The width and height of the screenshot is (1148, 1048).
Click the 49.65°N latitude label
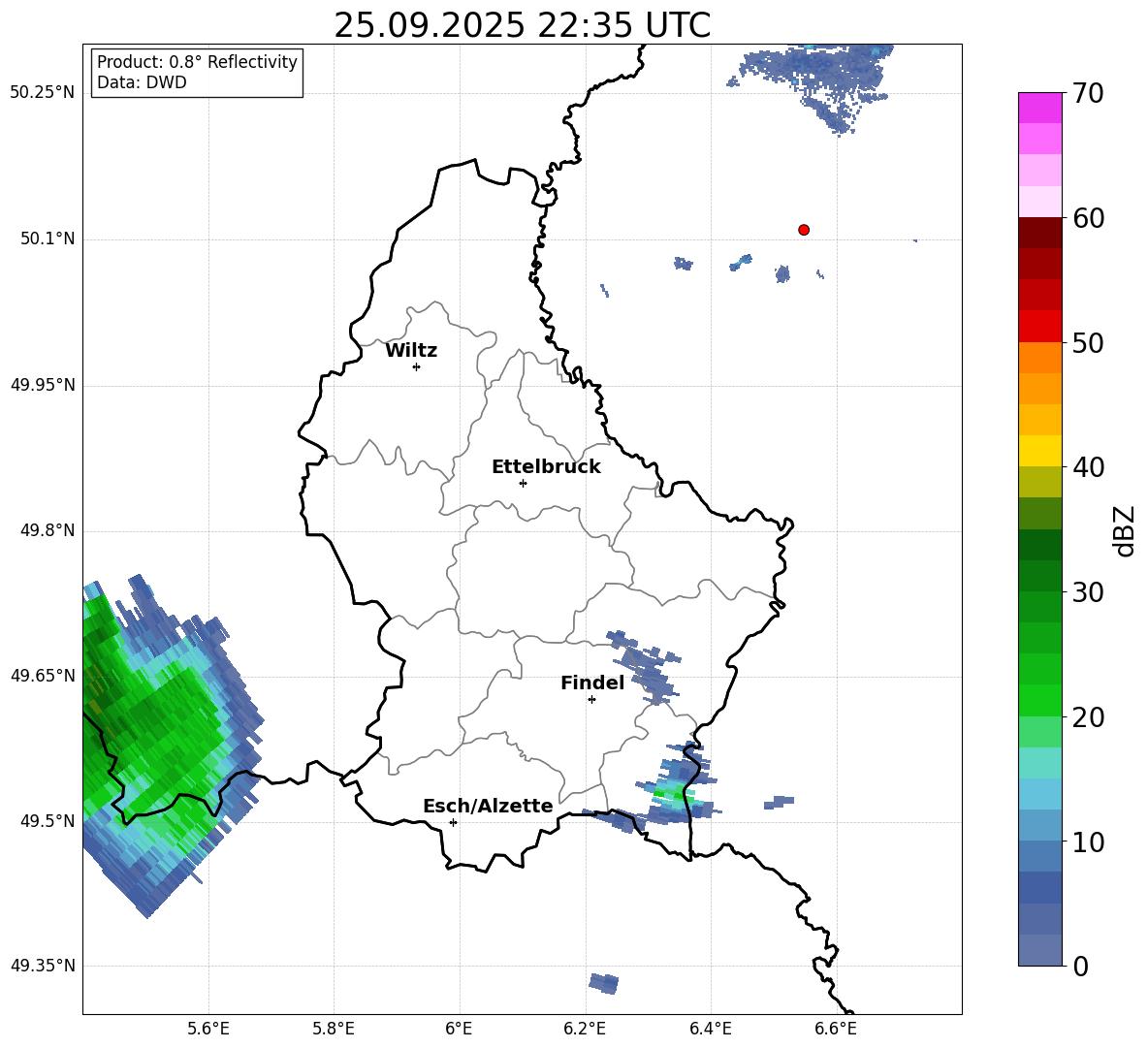[x=43, y=676]
